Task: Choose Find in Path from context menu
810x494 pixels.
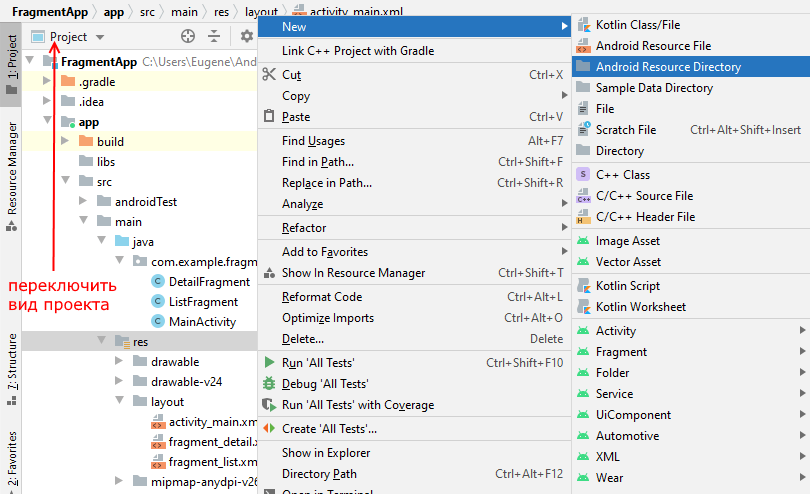Action: coord(318,162)
